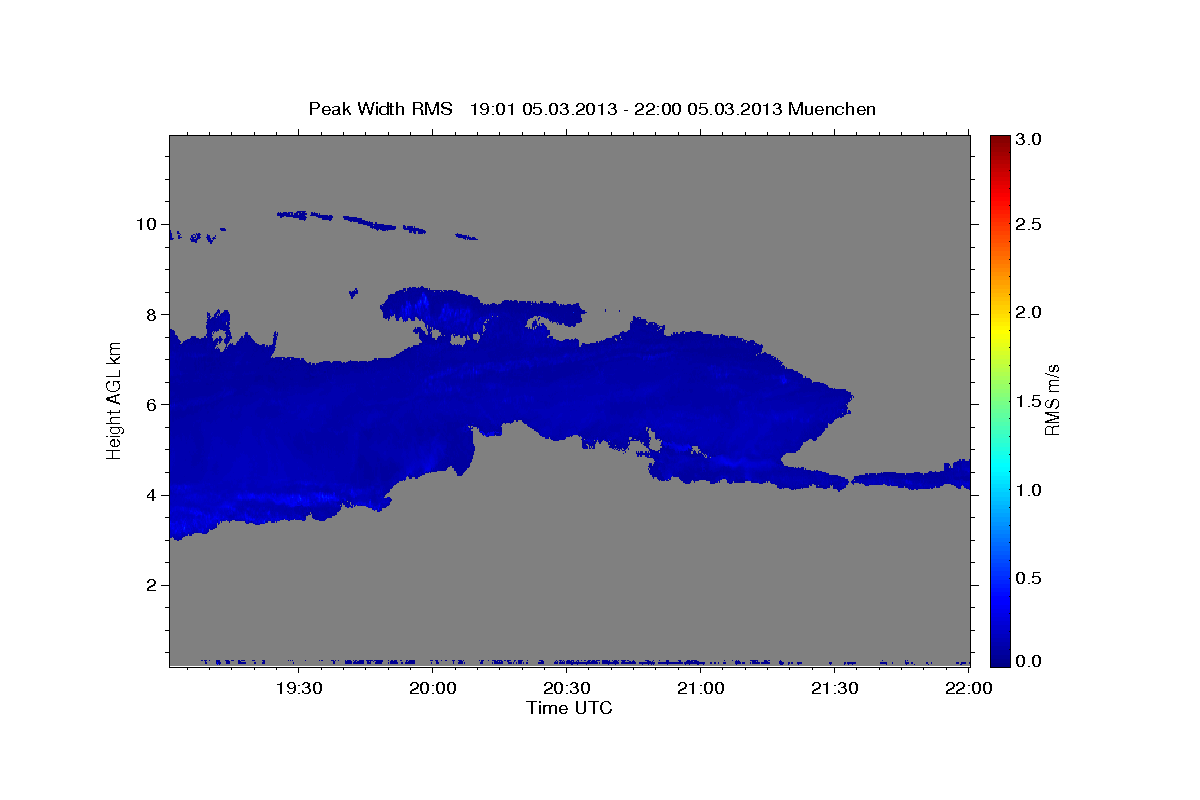The width and height of the screenshot is (1200, 800).
Task: Click the plot title "Peak Width RMS"
Action: 380,109
